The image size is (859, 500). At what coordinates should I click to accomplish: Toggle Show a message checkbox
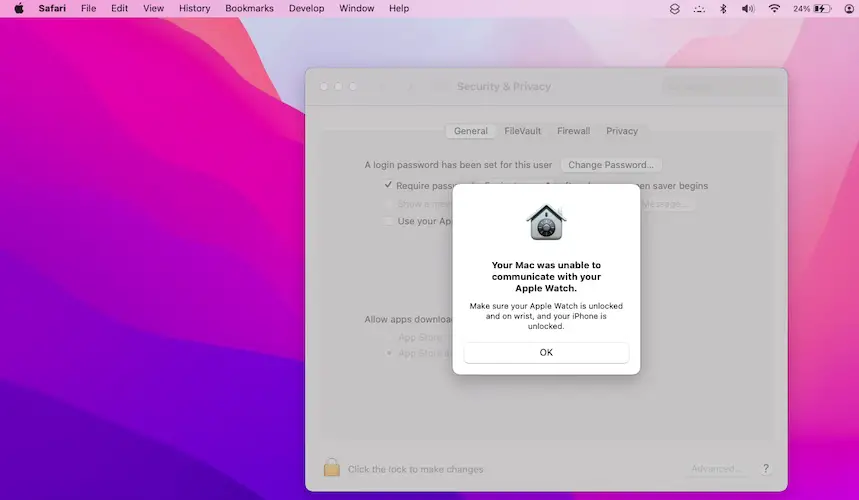point(389,203)
